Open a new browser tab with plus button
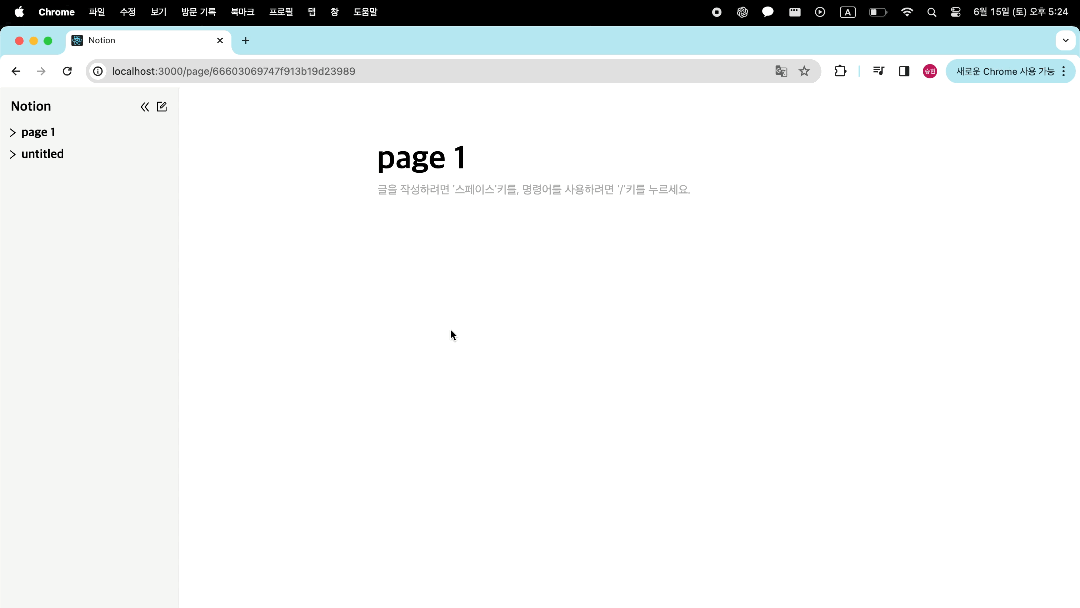The width and height of the screenshot is (1080, 608). (245, 41)
